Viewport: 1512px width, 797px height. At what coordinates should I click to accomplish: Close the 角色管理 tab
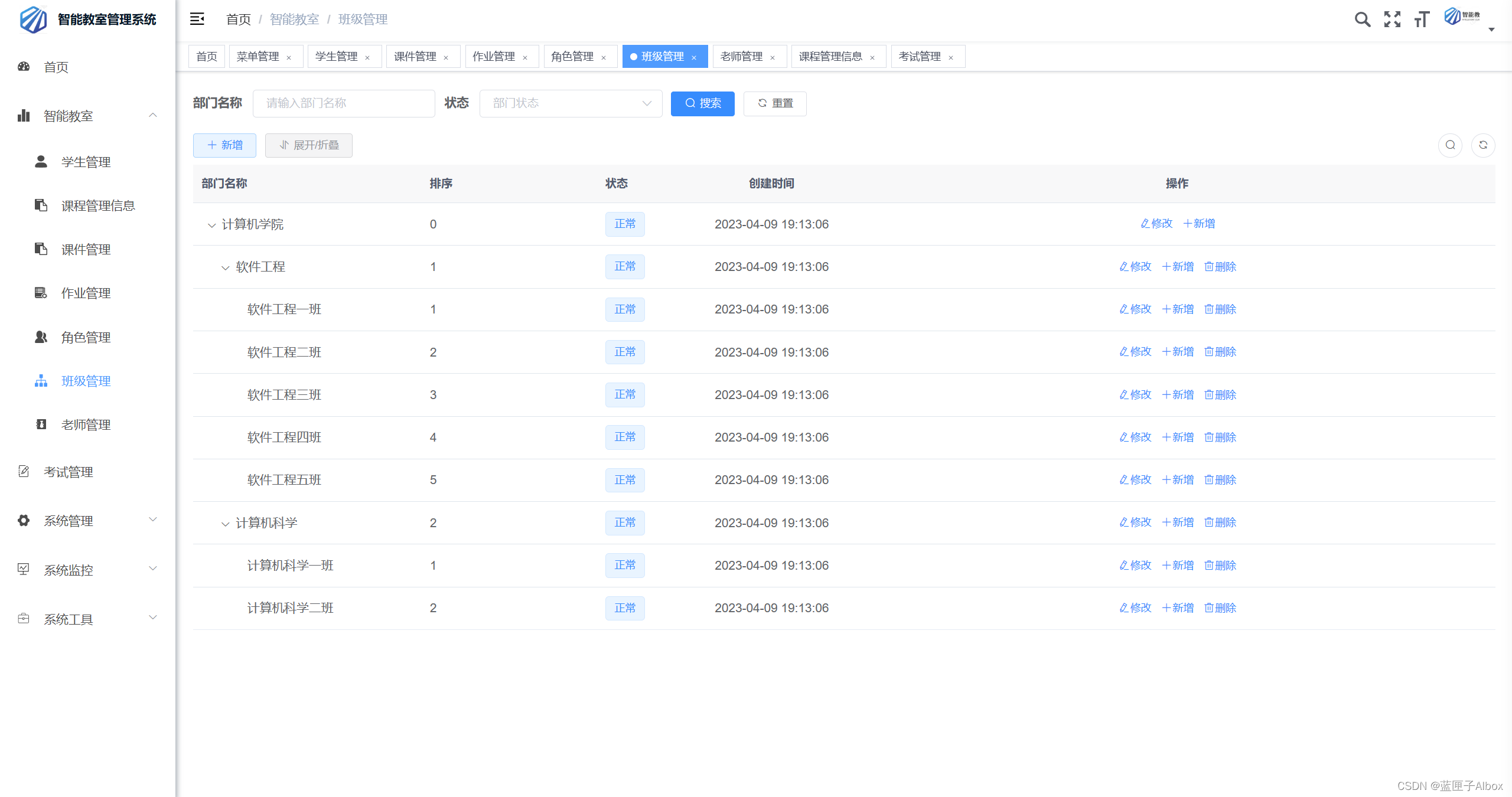click(x=604, y=57)
